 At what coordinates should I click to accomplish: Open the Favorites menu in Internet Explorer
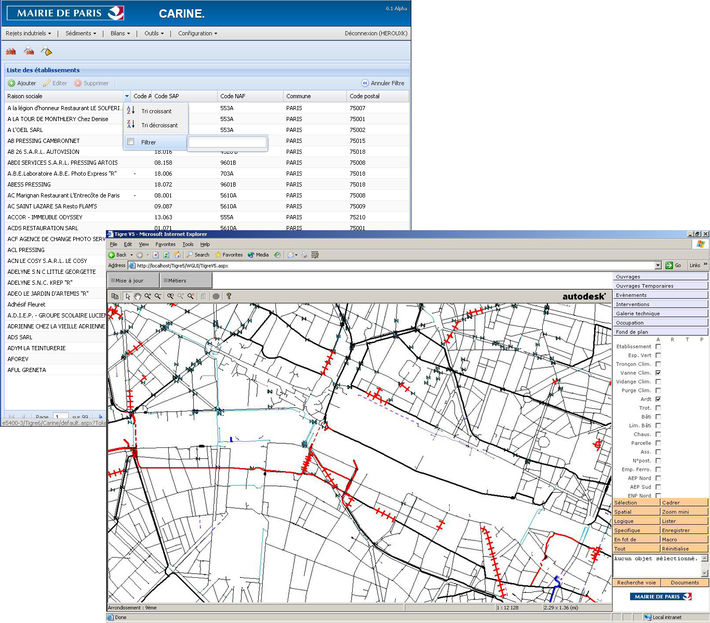pyautogui.click(x=165, y=244)
